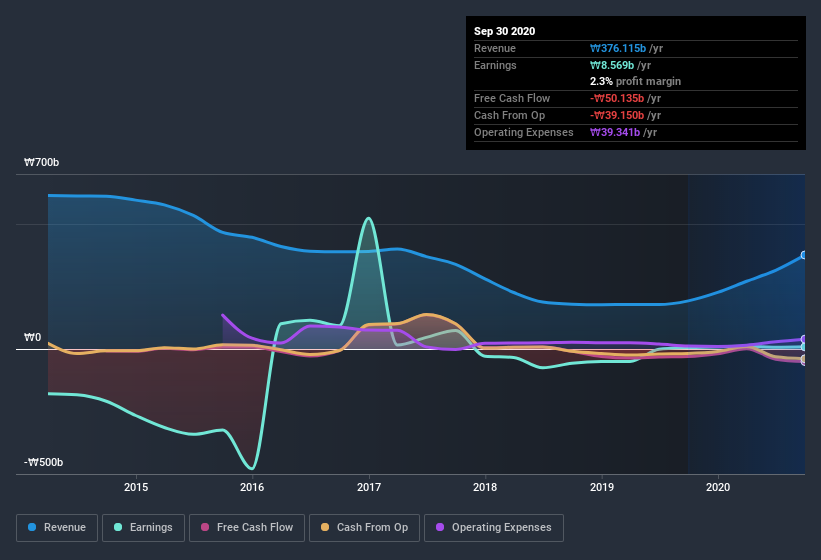Select the 2015 label on the x-axis
Image resolution: width=821 pixels, height=560 pixels.
tap(136, 487)
